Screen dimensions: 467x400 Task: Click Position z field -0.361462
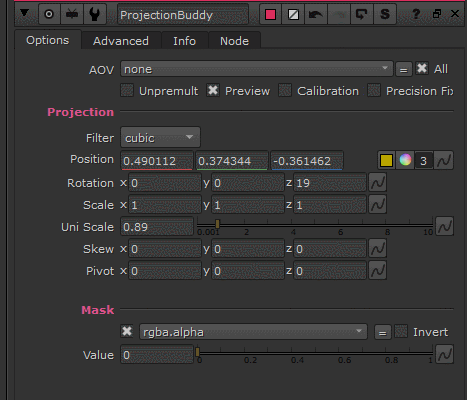(307, 161)
